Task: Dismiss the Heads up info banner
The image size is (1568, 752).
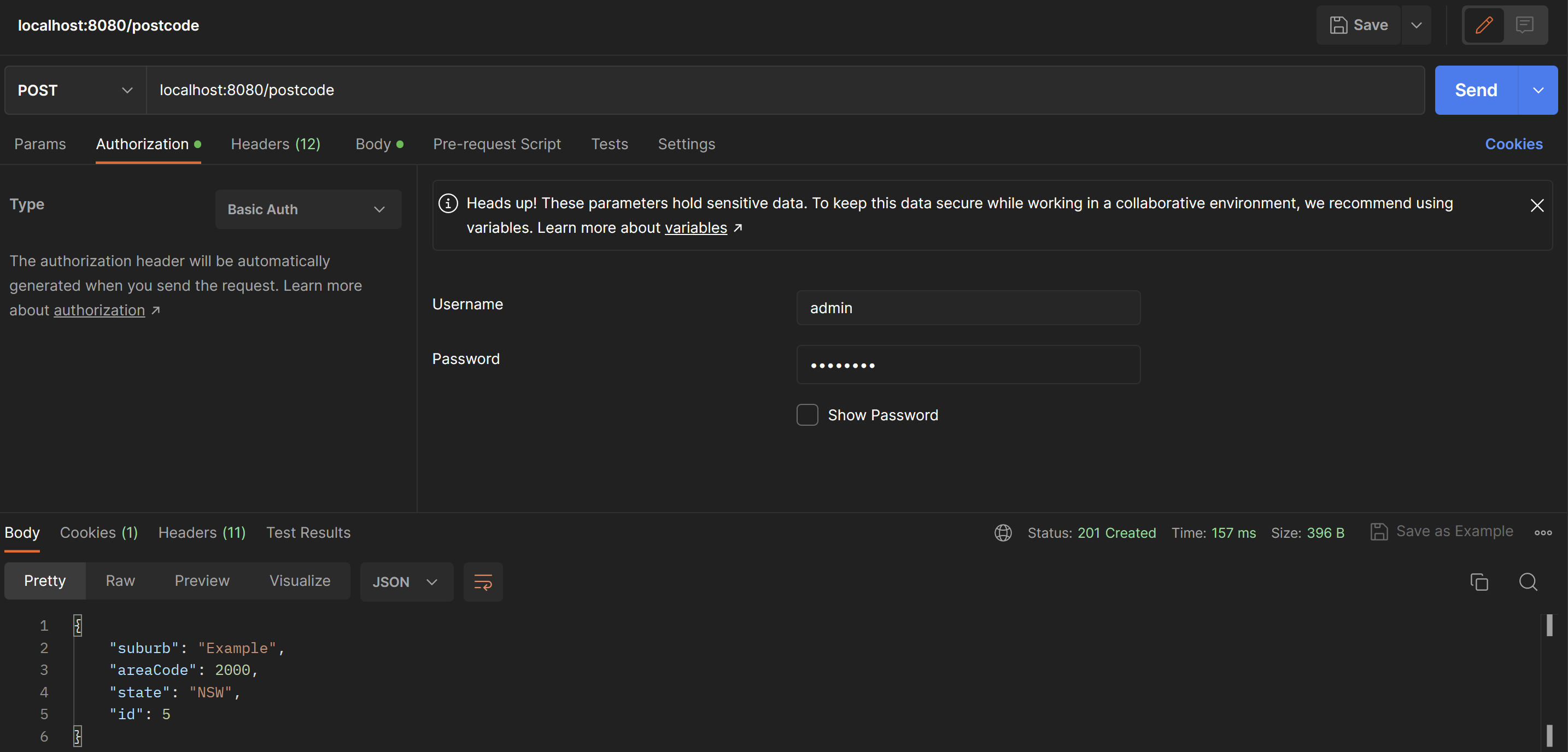Action: (x=1536, y=205)
